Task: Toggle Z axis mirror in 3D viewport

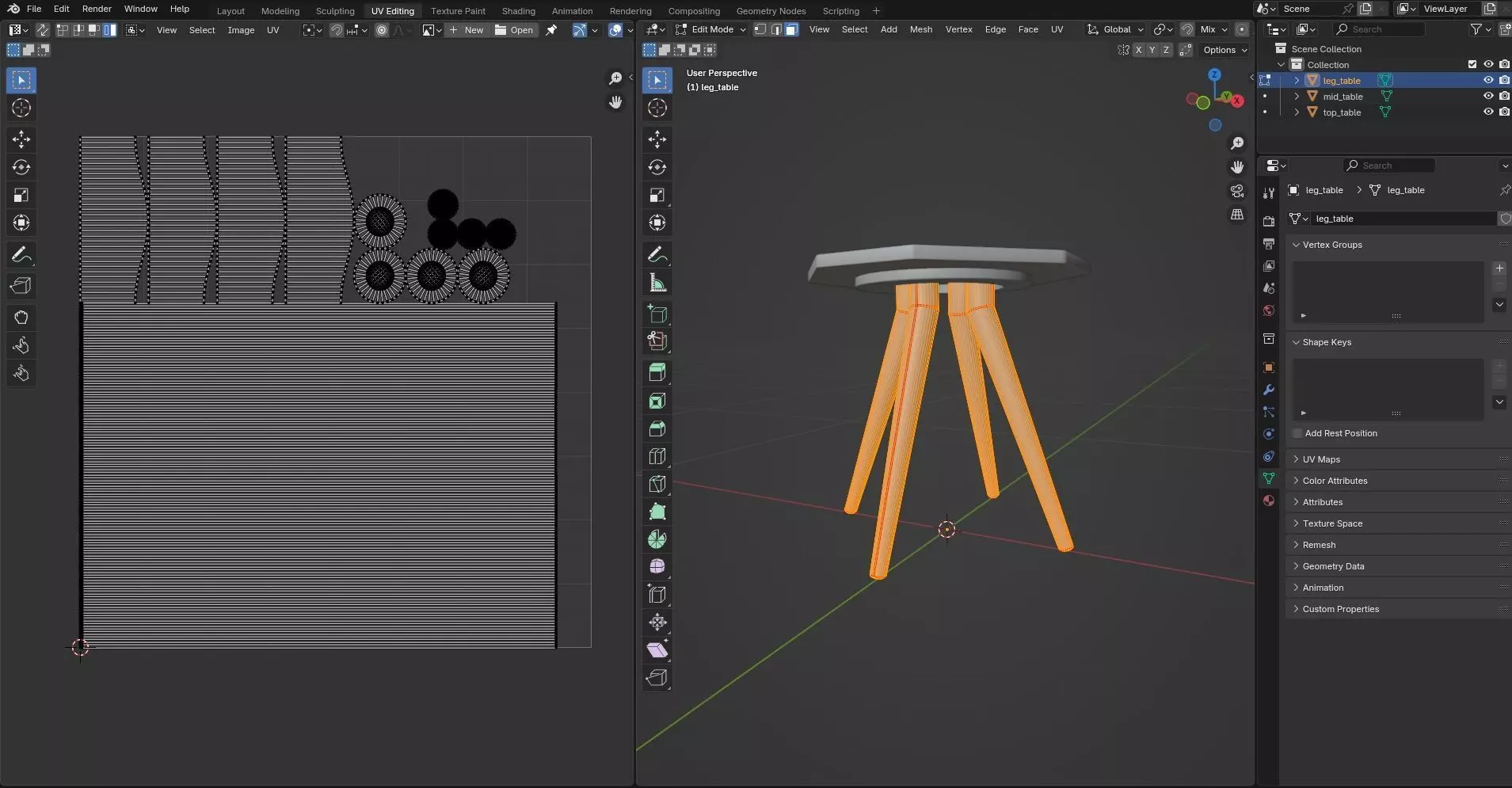Action: (x=1166, y=50)
